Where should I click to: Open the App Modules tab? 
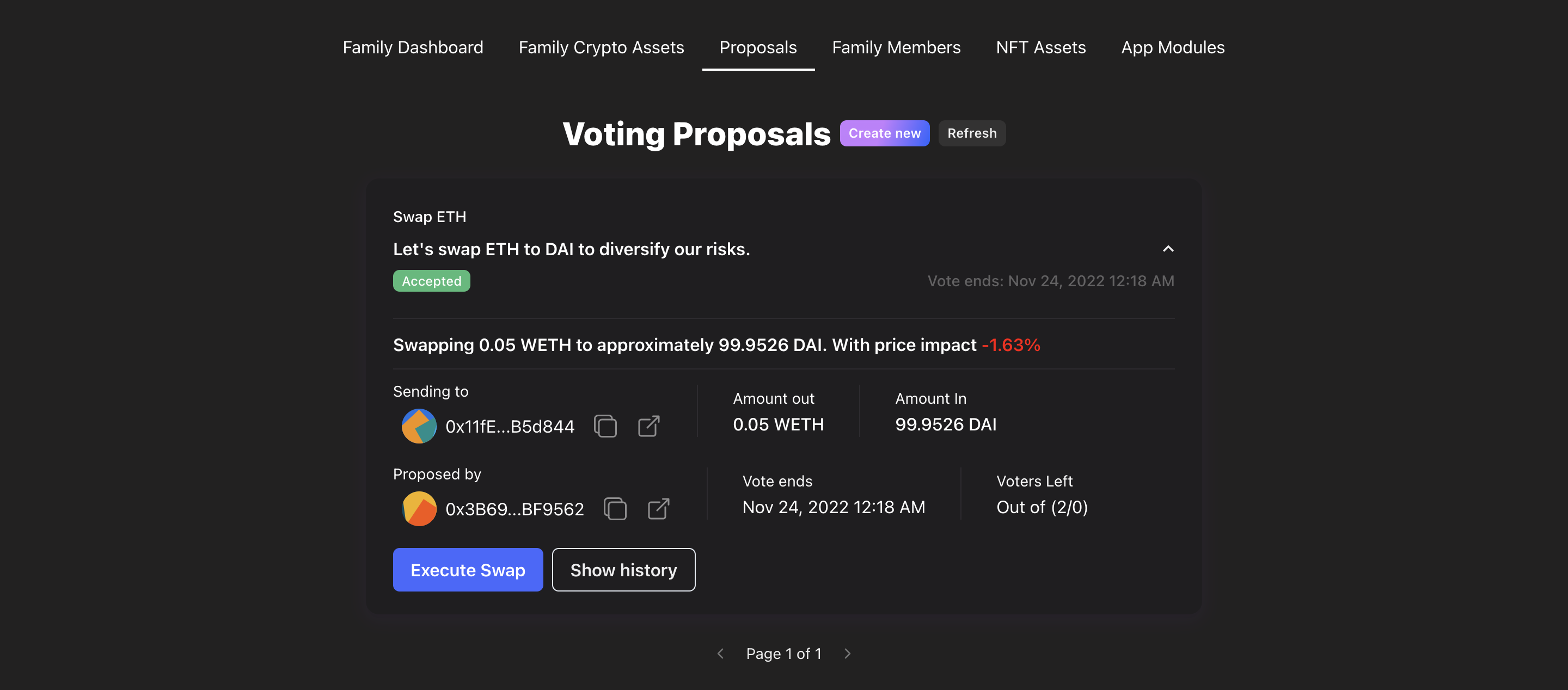click(1172, 47)
